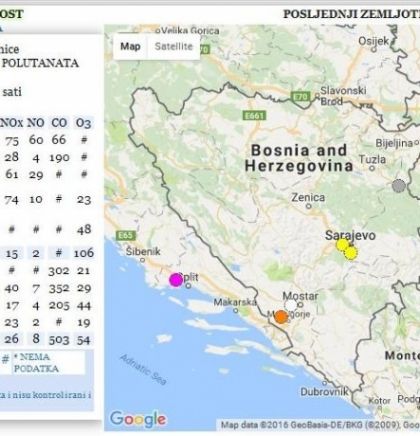
Task: Click the E70 road sign near Slavonski Brod
Action: pyautogui.click(x=301, y=97)
